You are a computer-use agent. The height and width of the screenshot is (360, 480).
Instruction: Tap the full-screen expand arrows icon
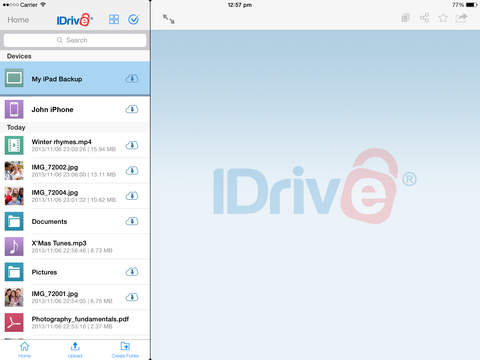click(x=168, y=19)
